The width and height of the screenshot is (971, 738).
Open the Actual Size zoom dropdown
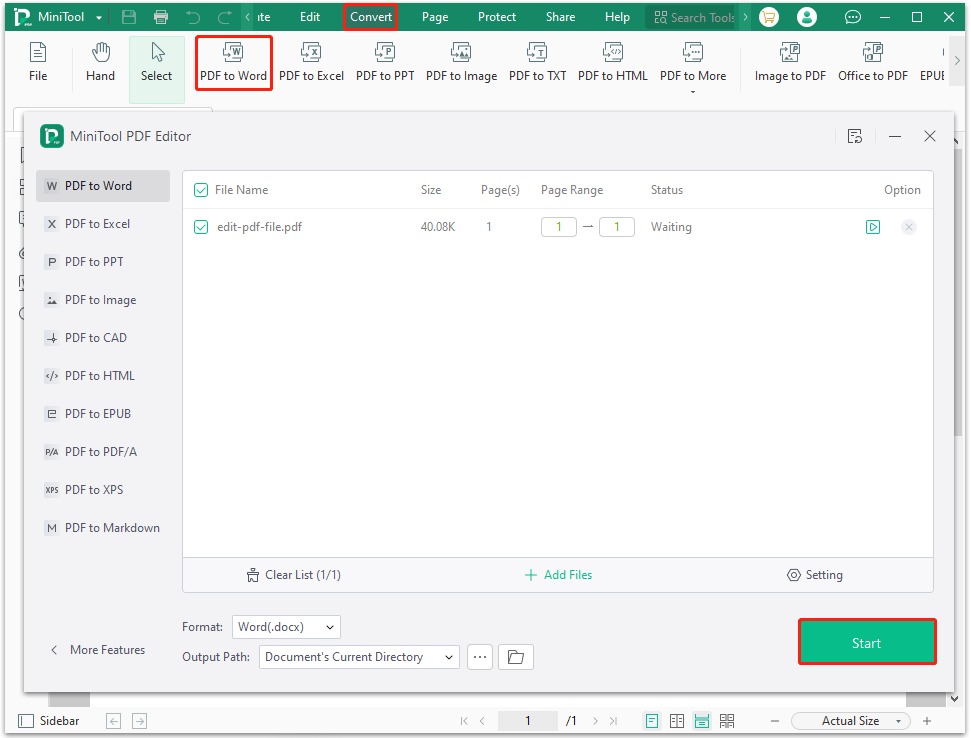(x=850, y=721)
